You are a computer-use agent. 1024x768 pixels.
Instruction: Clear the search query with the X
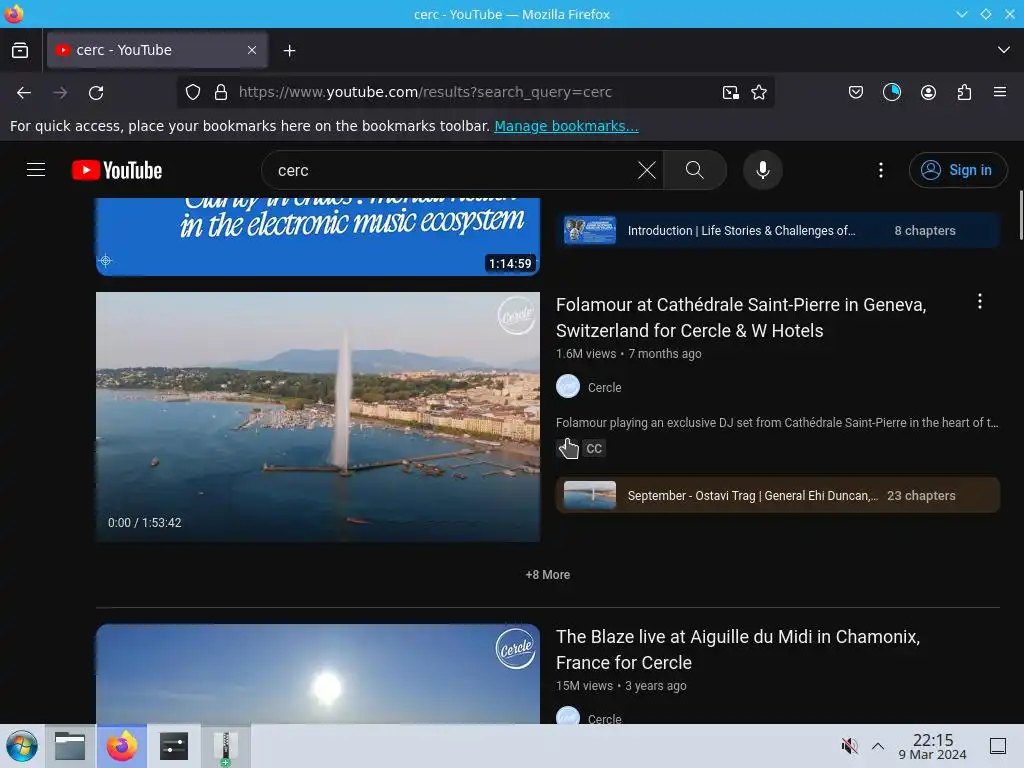647,170
